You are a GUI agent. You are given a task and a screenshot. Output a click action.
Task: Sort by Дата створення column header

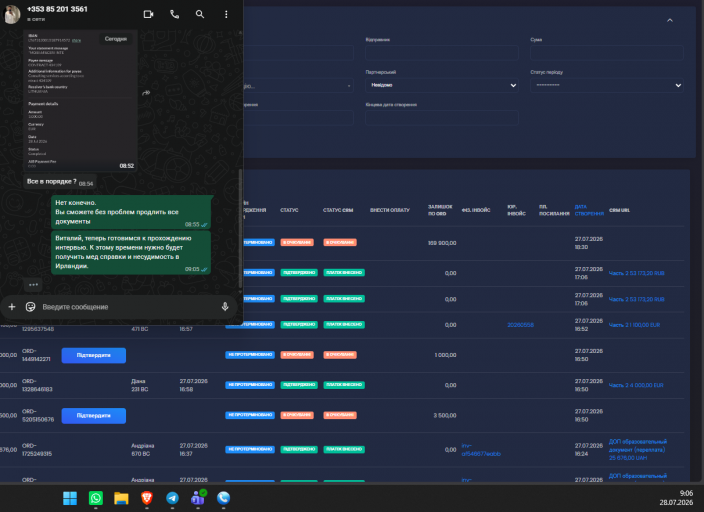tap(589, 210)
